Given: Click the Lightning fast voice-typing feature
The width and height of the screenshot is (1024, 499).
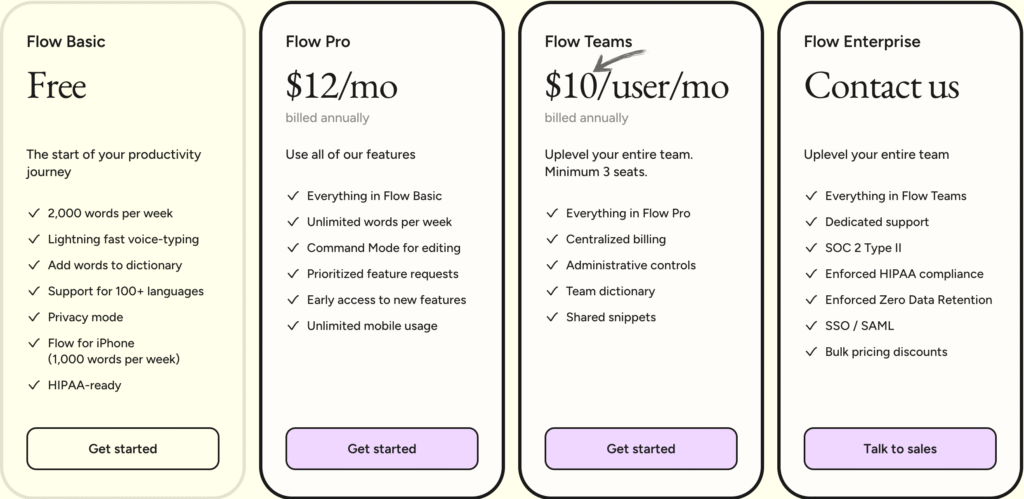Looking at the screenshot, I should pos(123,239).
